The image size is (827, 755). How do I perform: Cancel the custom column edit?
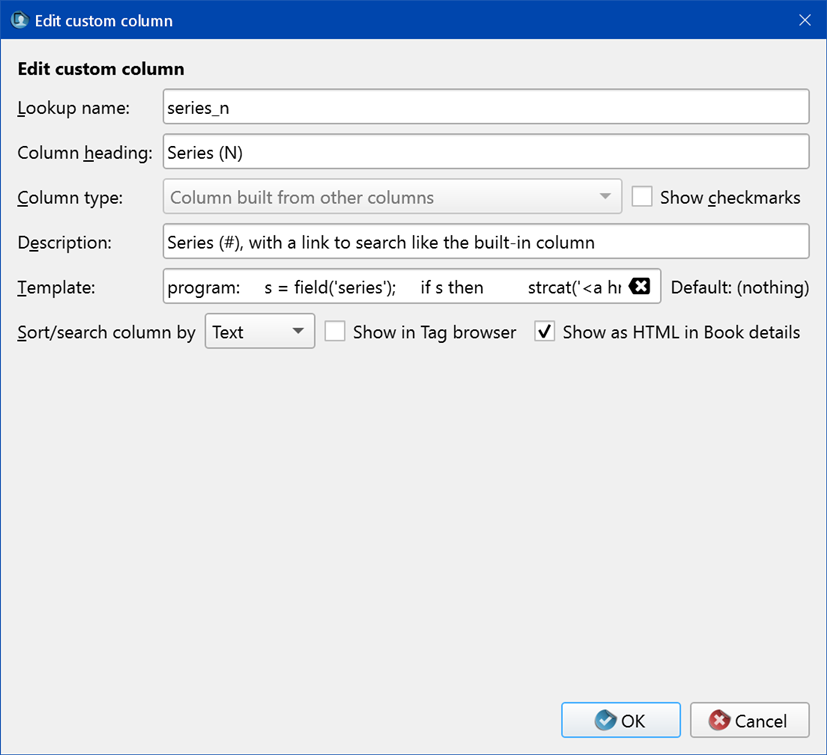[749, 720]
